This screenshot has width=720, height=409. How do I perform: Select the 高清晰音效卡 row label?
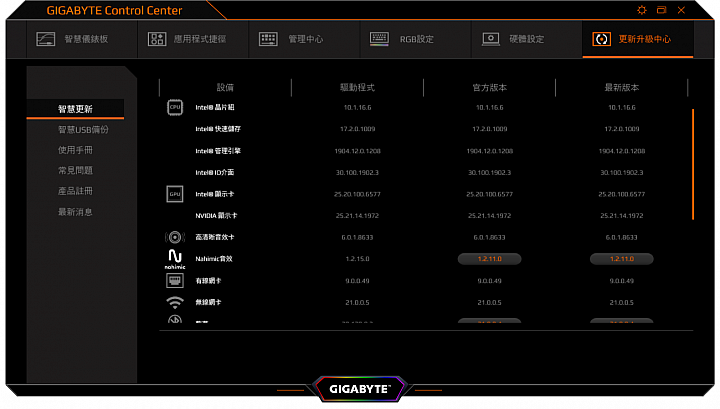215,237
